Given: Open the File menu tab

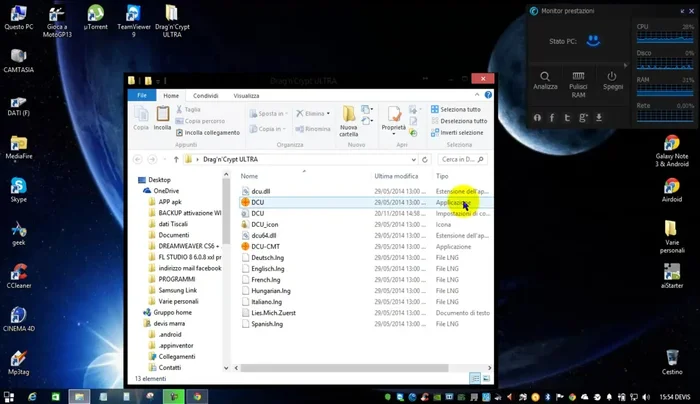Looking at the screenshot, I should click(142, 96).
